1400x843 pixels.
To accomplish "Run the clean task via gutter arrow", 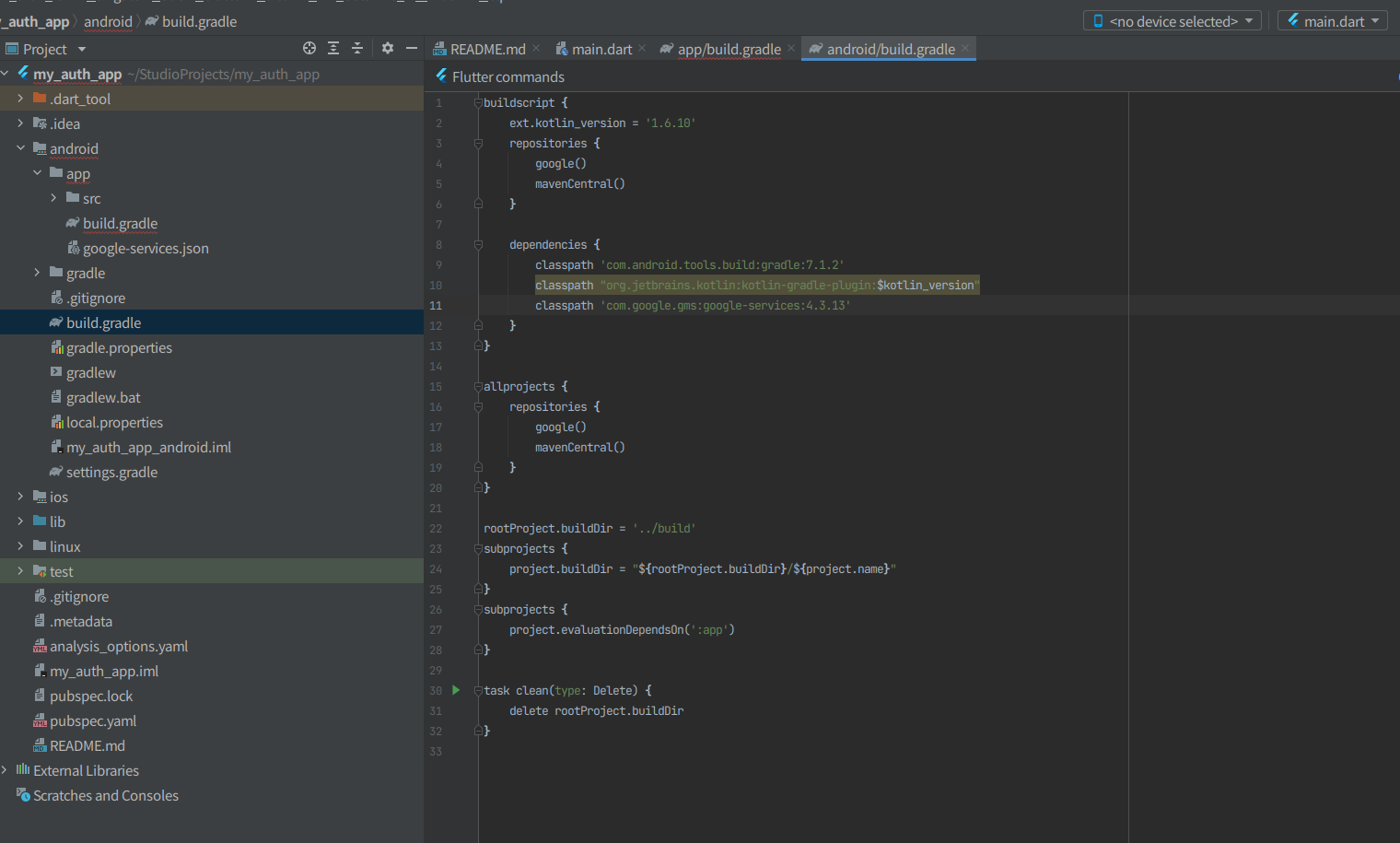I will coord(456,690).
